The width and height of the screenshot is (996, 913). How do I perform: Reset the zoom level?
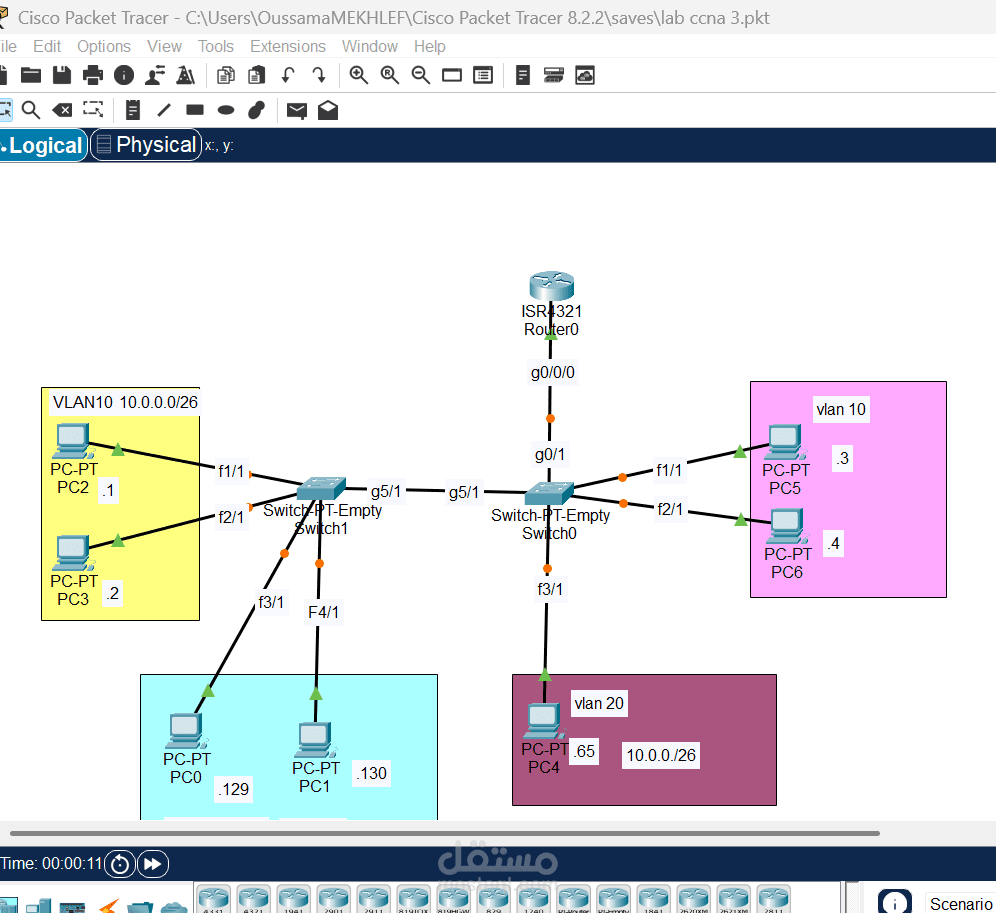pos(390,75)
